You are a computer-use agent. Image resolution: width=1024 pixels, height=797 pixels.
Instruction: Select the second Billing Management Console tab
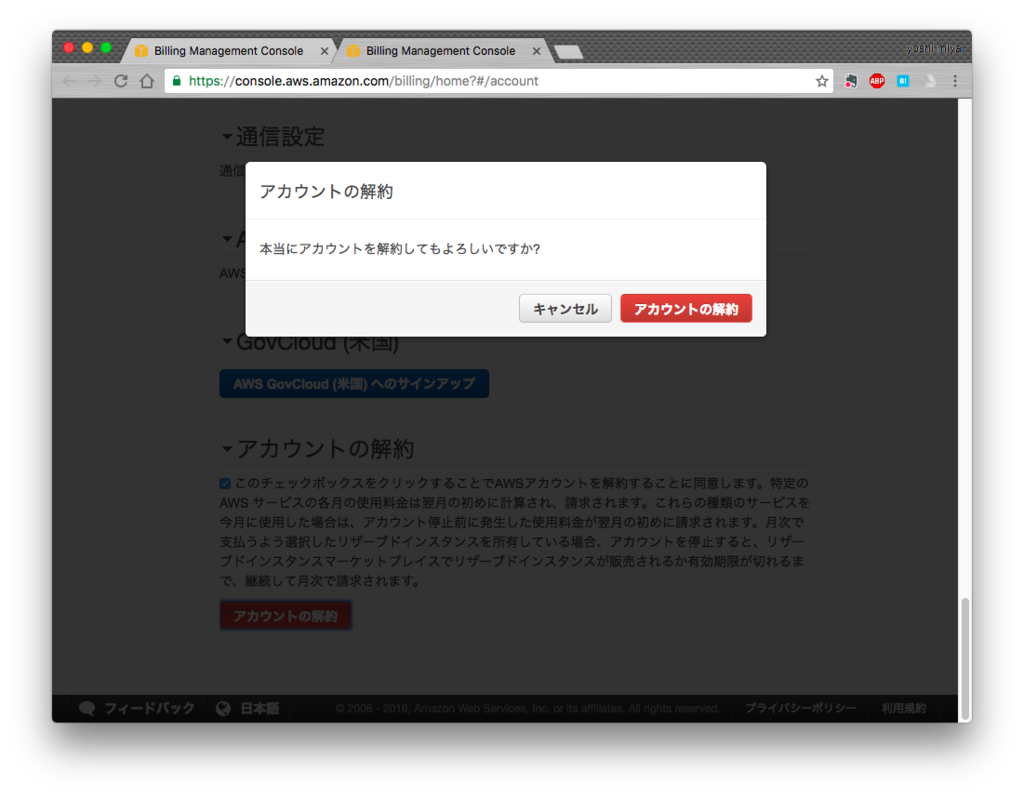[441, 51]
